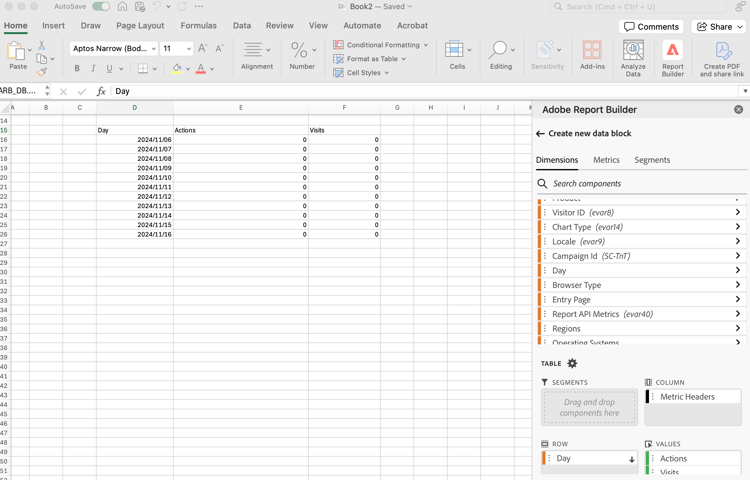The image size is (750, 480).
Task: Switch to the Formulas ribbon tab
Action: pos(199,25)
